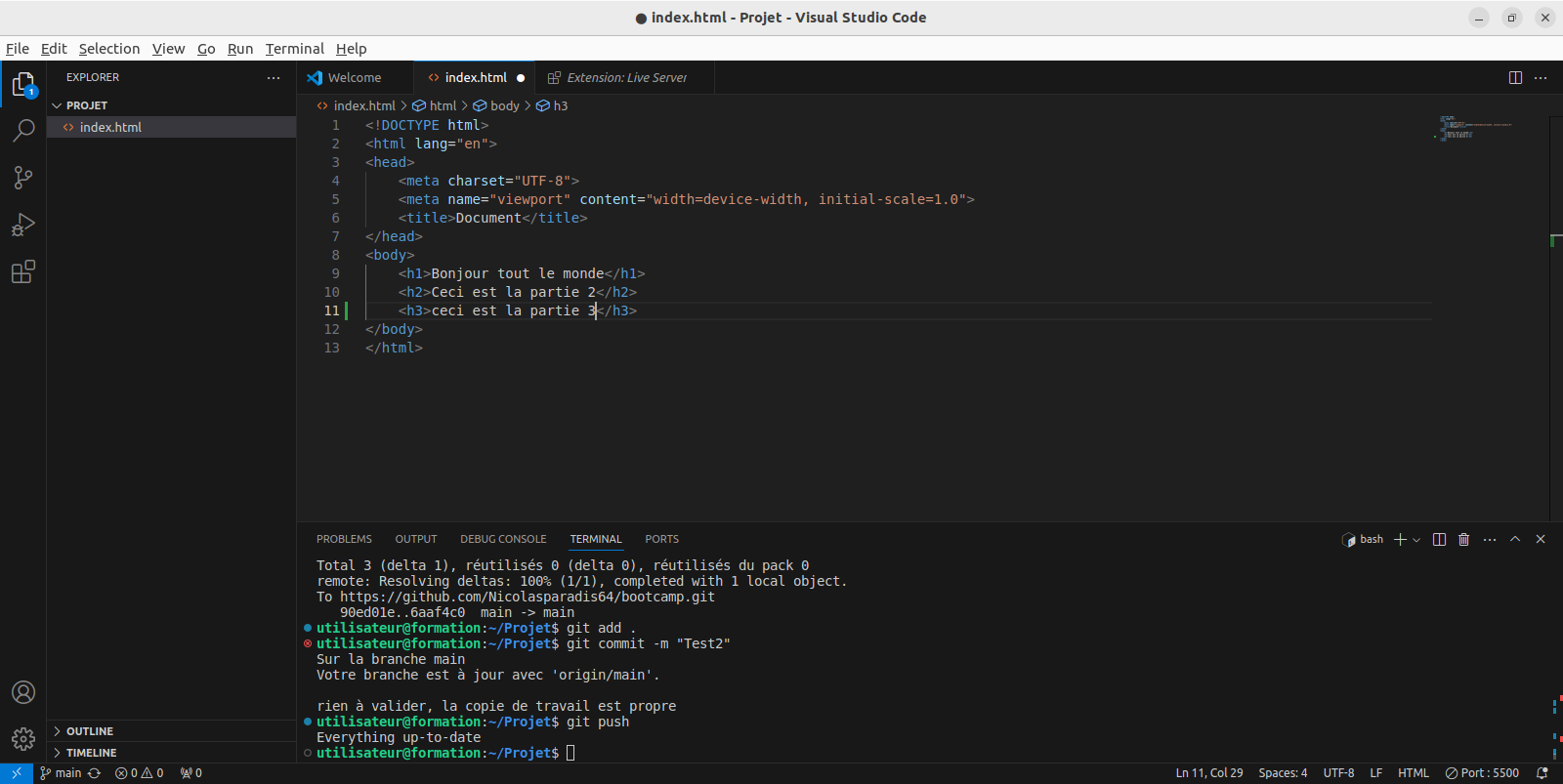Viewport: 1563px width, 784px height.
Task: Open the Extensions view
Action: click(x=23, y=271)
